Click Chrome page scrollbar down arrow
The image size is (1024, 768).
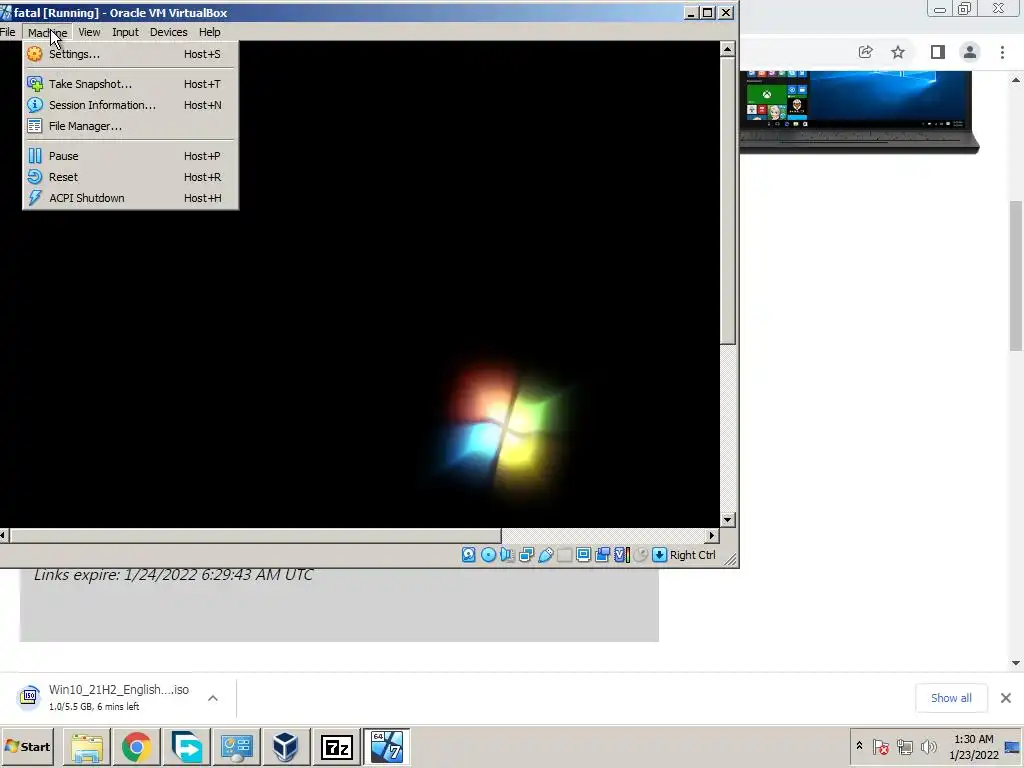[1016, 663]
